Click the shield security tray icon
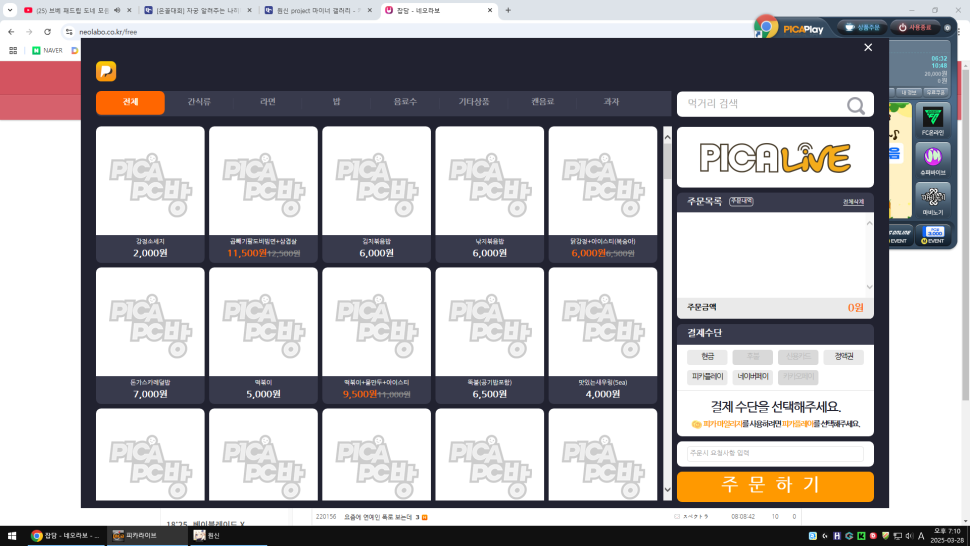 (885, 536)
